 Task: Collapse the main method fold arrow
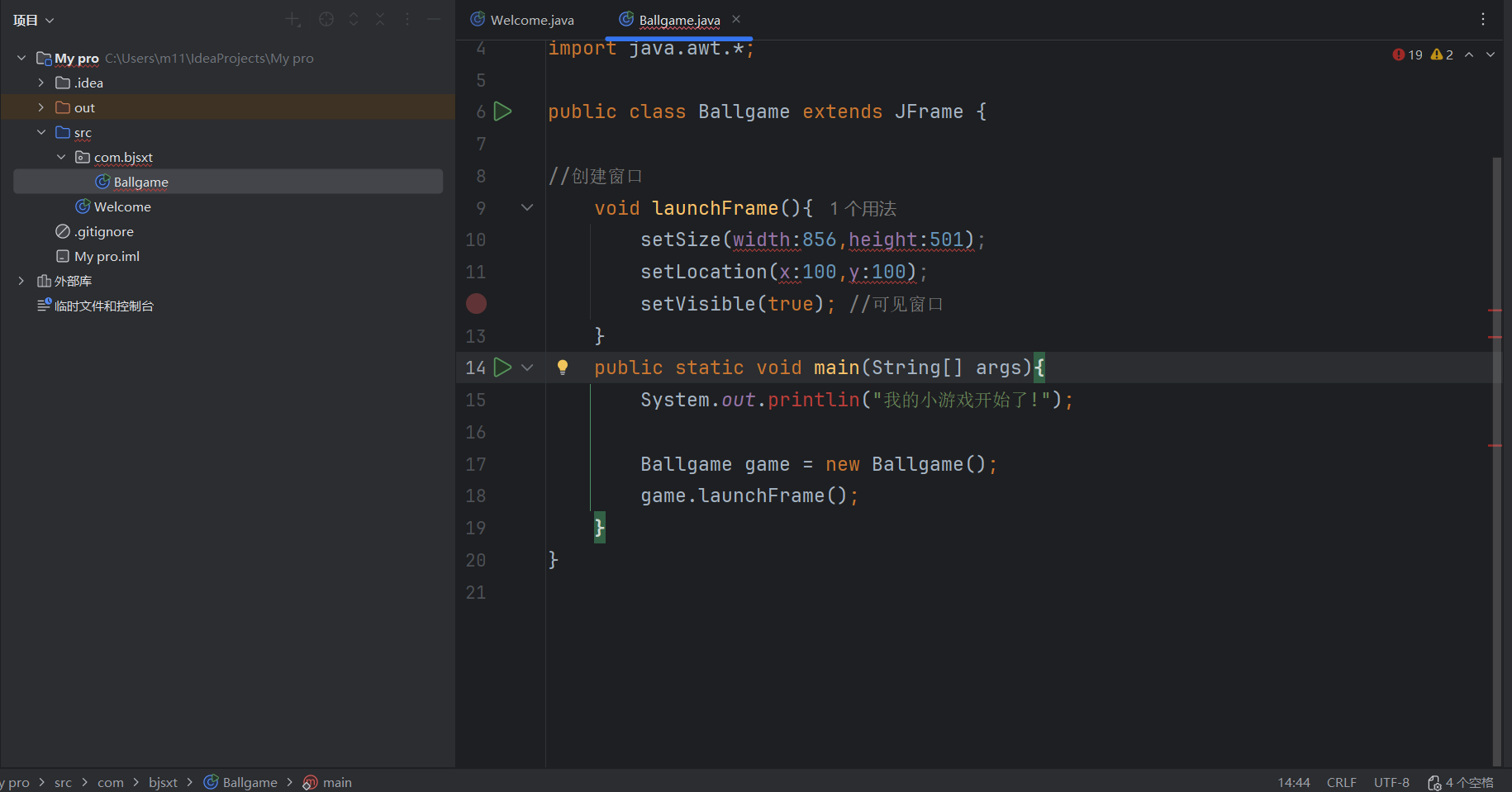(x=527, y=368)
